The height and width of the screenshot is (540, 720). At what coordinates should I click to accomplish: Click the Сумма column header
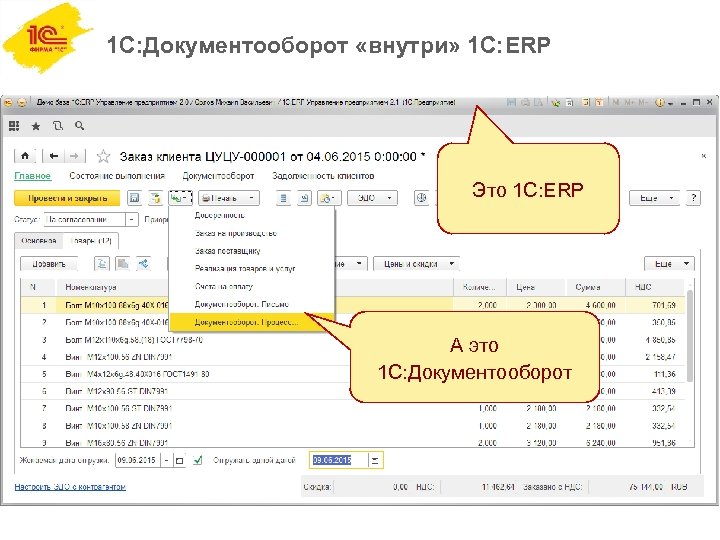tap(596, 287)
